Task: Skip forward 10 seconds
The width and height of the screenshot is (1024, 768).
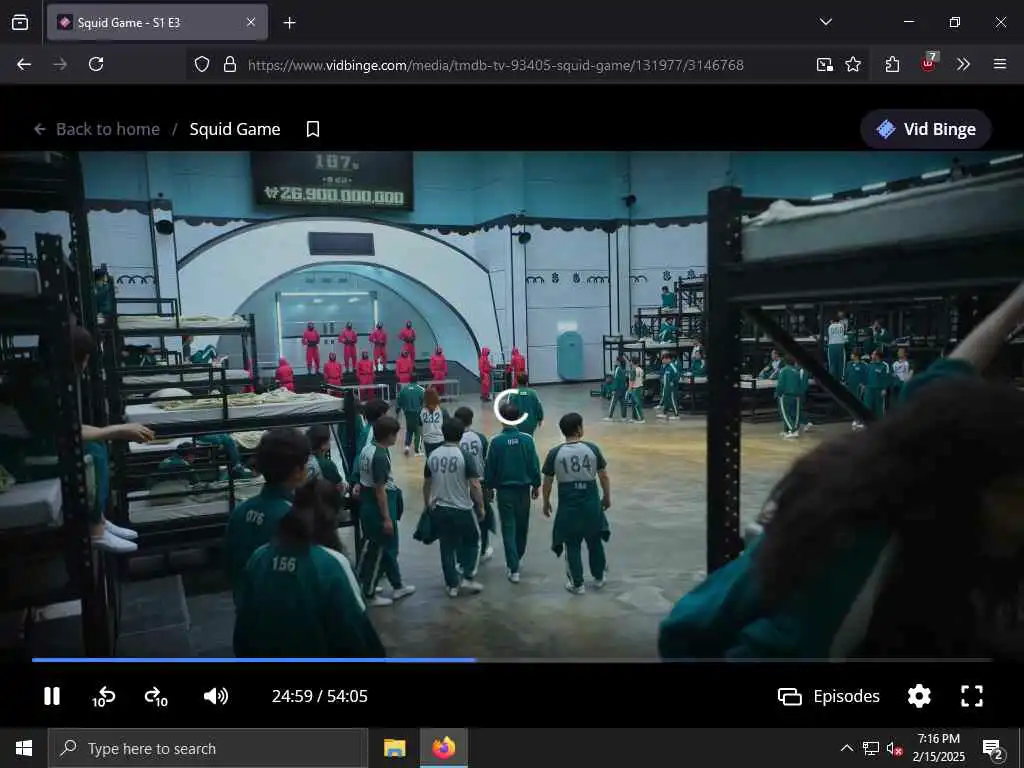Action: [156, 697]
